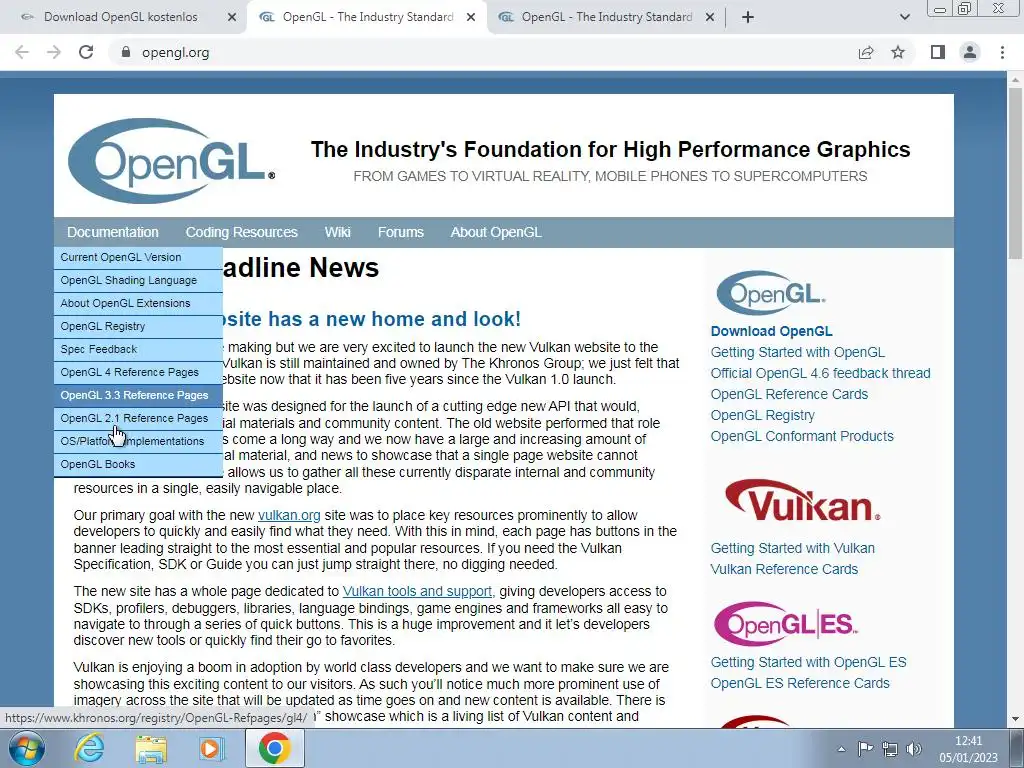Open the Wiki menu item

[338, 232]
